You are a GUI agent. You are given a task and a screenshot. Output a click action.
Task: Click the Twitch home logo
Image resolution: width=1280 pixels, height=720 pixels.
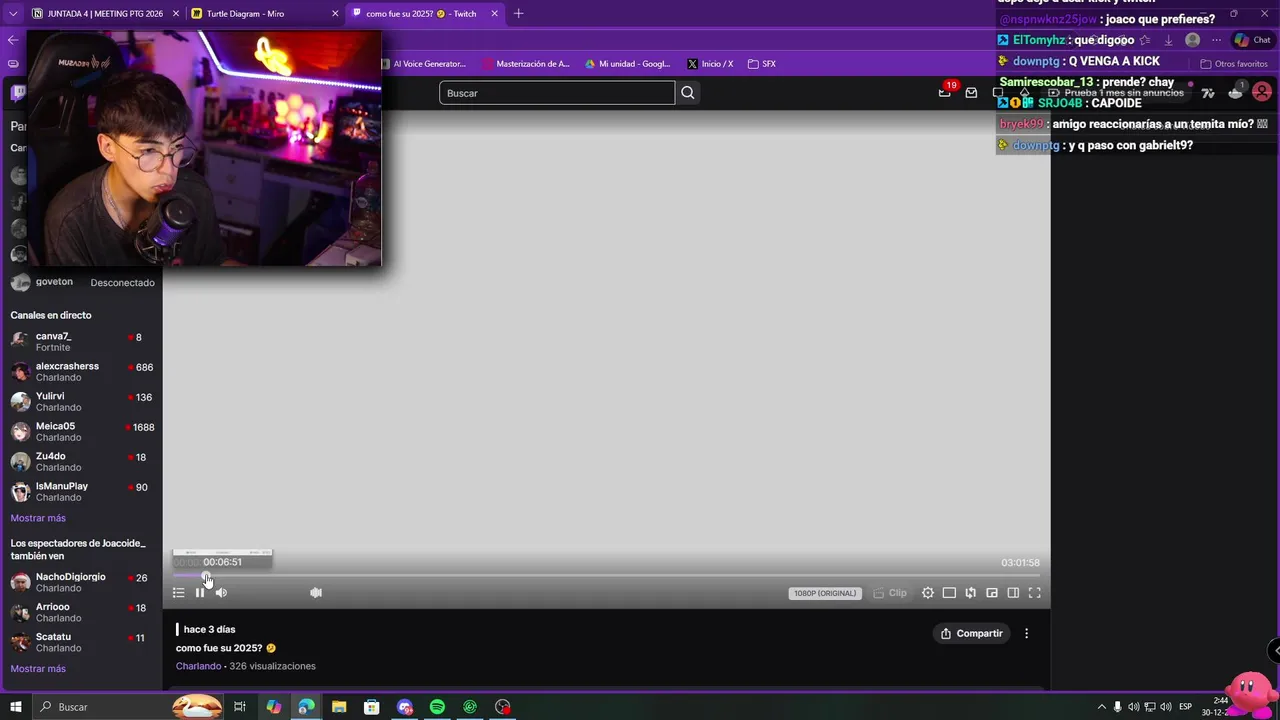pyautogui.click(x=18, y=94)
